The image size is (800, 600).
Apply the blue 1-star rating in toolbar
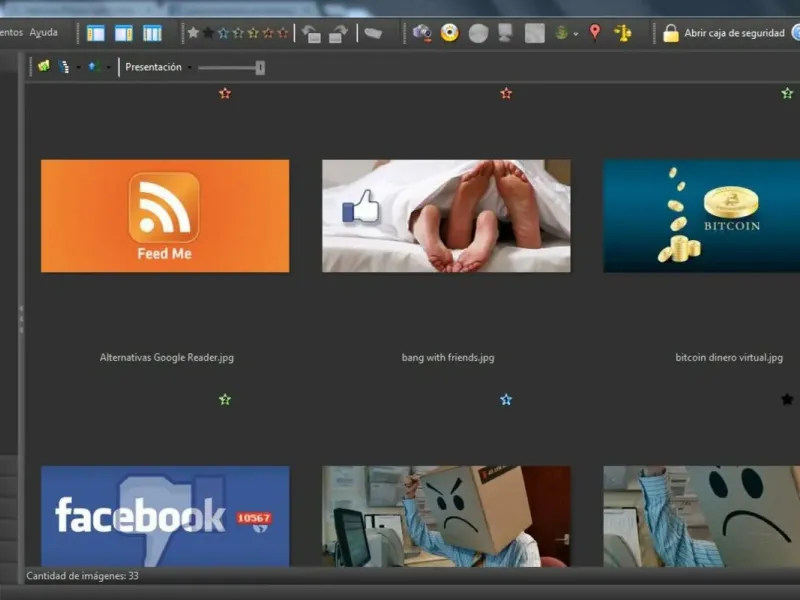click(223, 33)
